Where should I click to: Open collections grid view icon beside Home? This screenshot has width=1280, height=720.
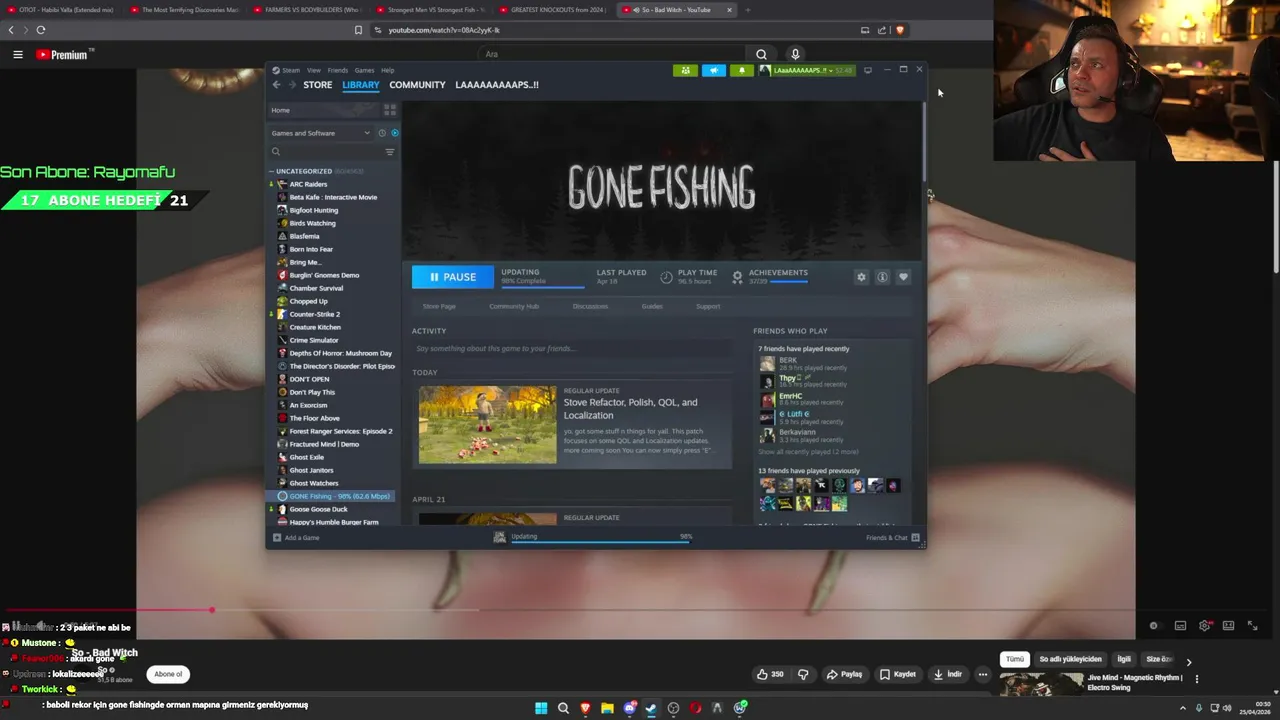390,110
